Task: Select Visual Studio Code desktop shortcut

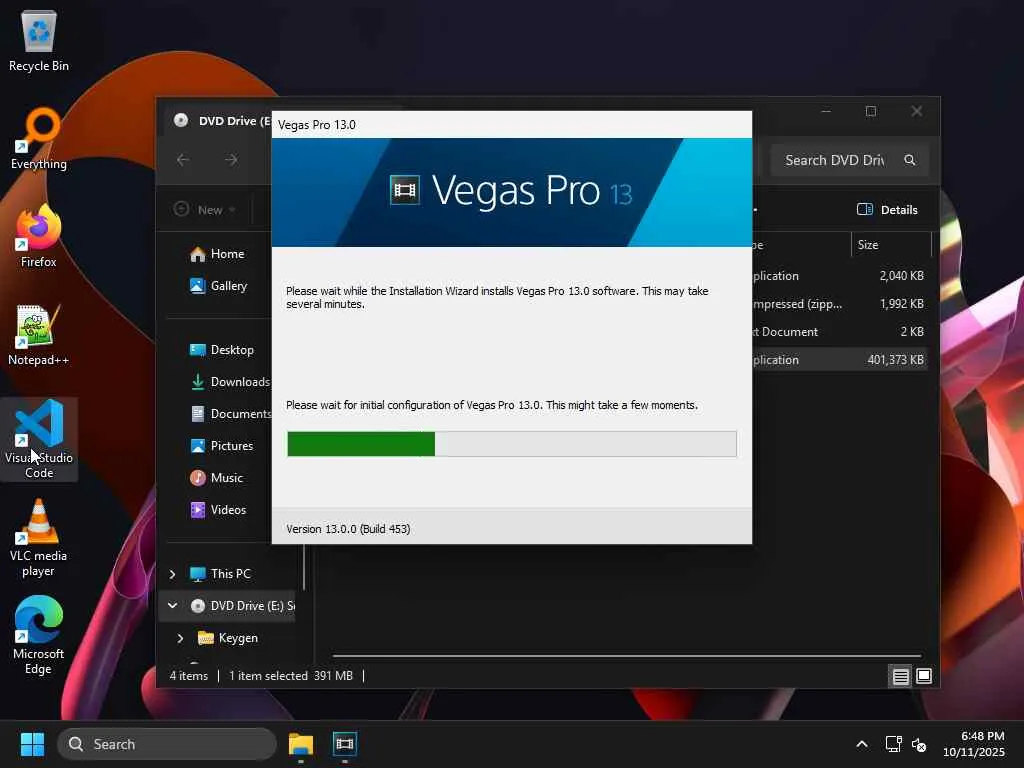Action: (39, 439)
